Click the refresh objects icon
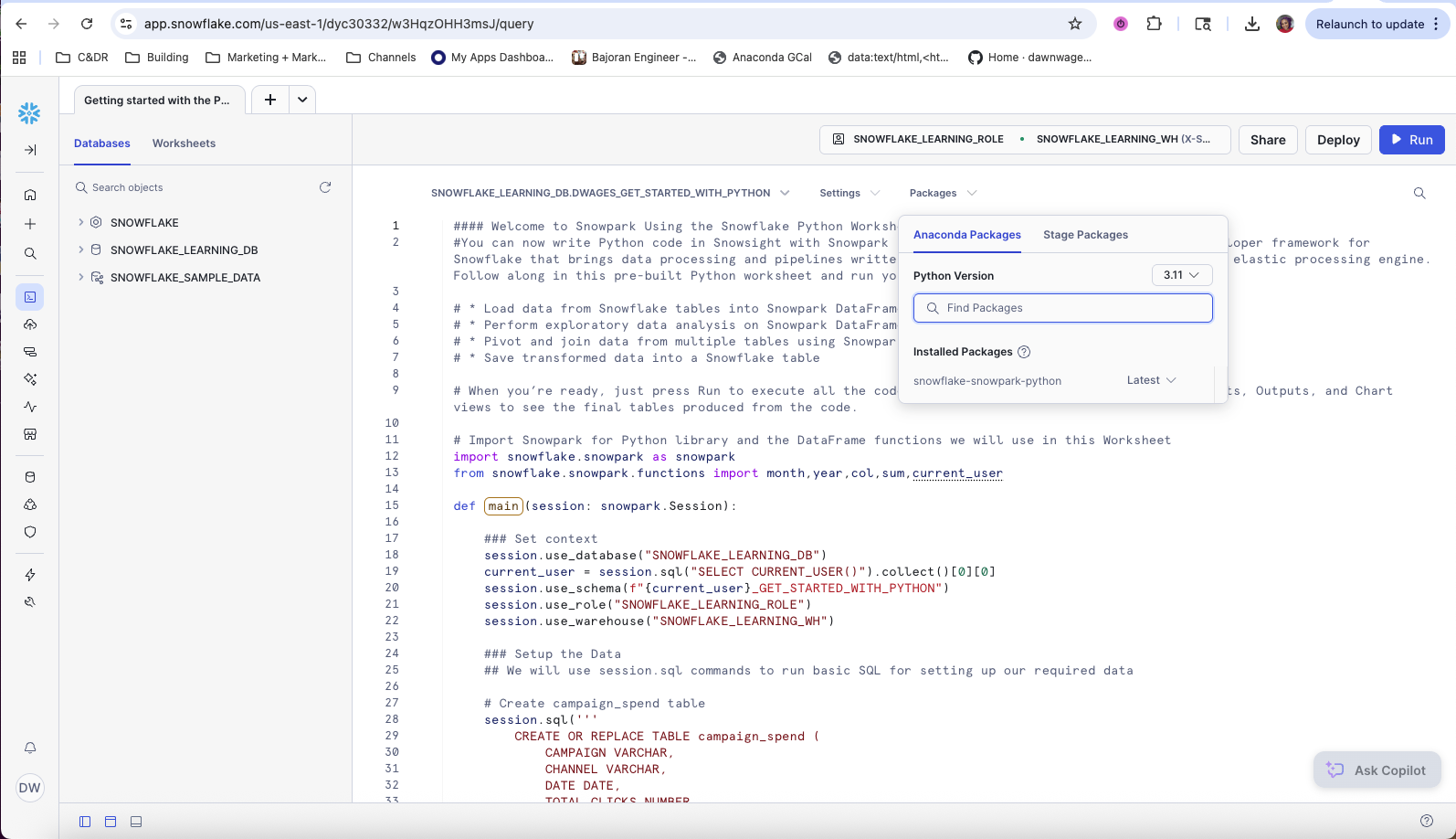 (324, 187)
